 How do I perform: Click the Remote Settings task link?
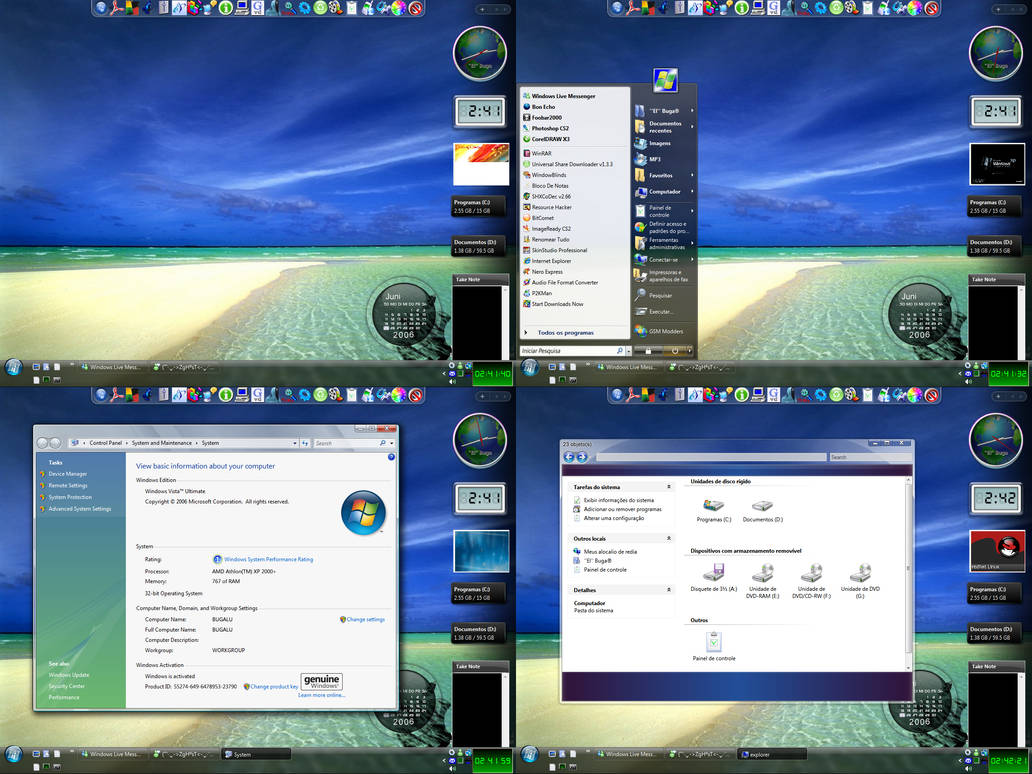pyautogui.click(x=68, y=486)
